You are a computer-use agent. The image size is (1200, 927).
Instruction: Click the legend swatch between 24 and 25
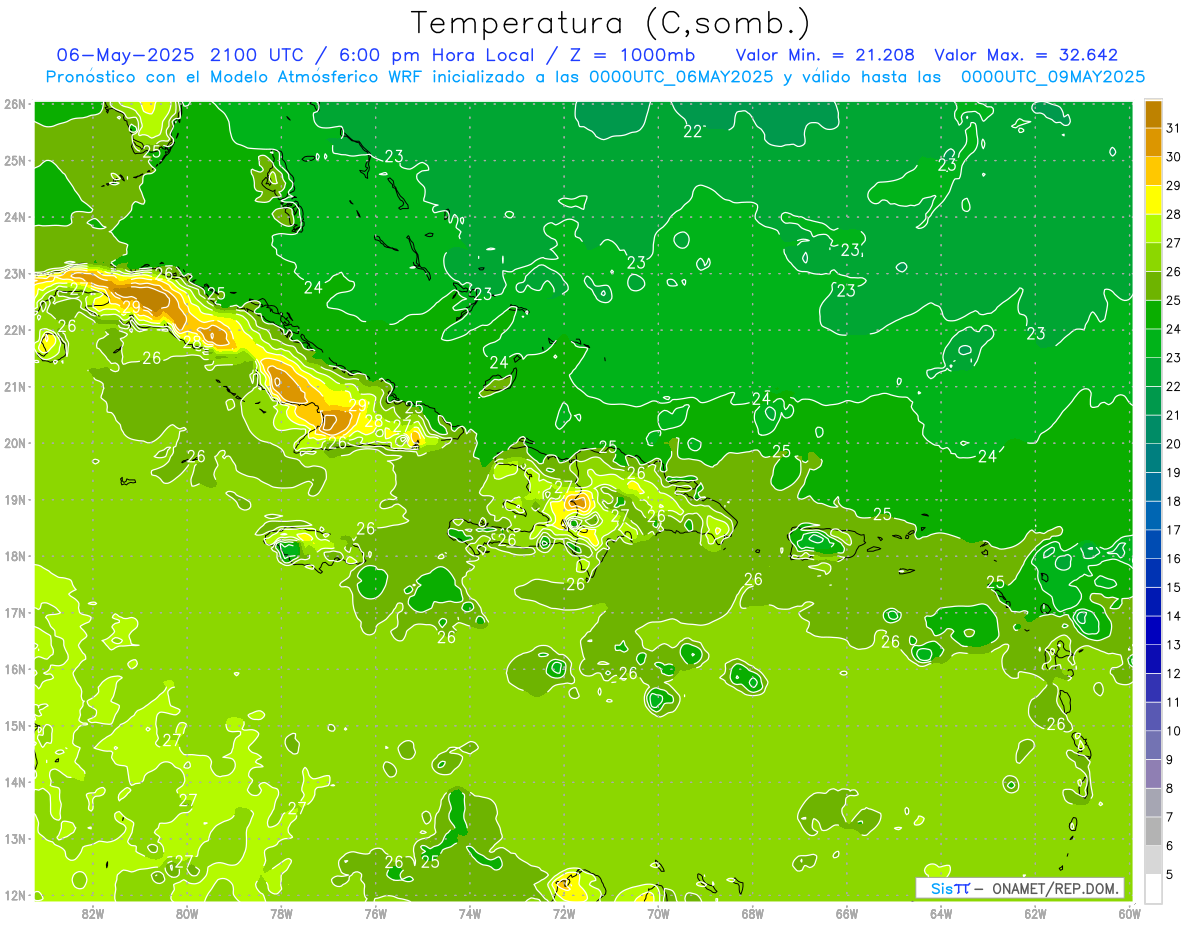(1153, 315)
